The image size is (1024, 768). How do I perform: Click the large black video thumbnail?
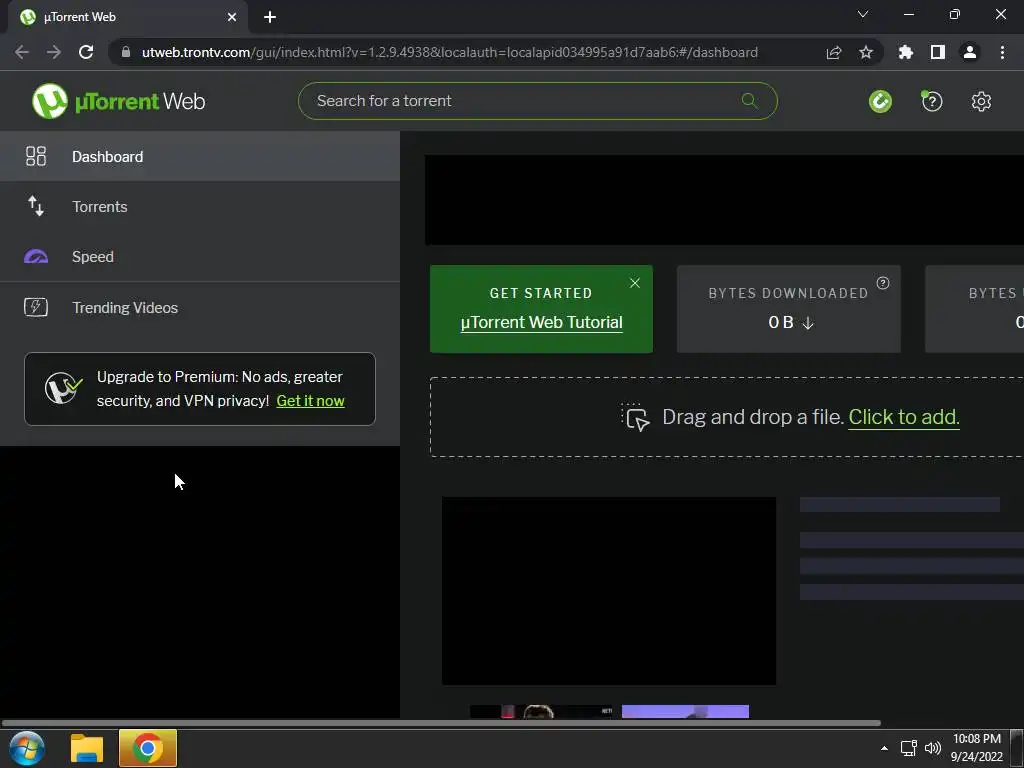pos(609,591)
